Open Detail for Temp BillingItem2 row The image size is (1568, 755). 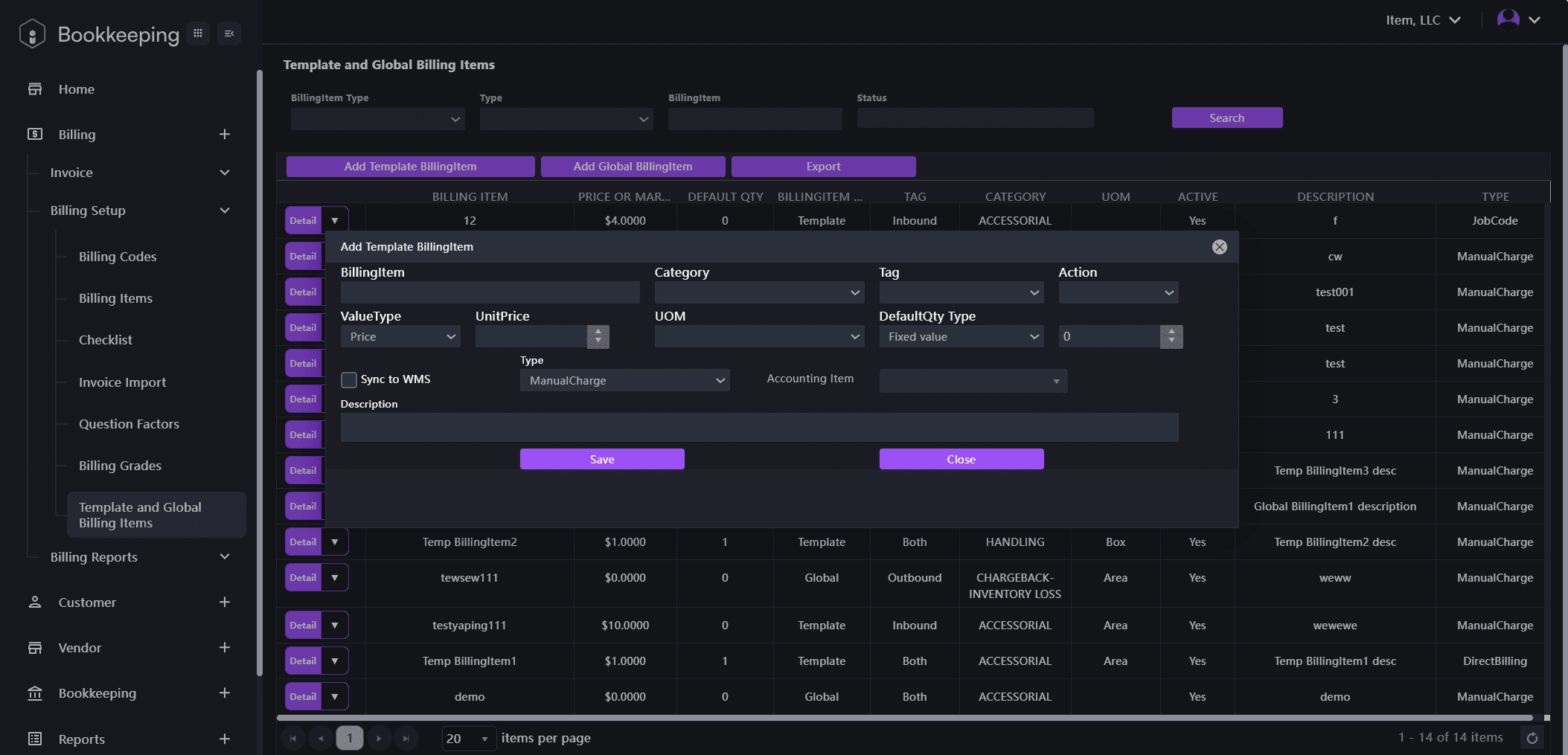(303, 542)
